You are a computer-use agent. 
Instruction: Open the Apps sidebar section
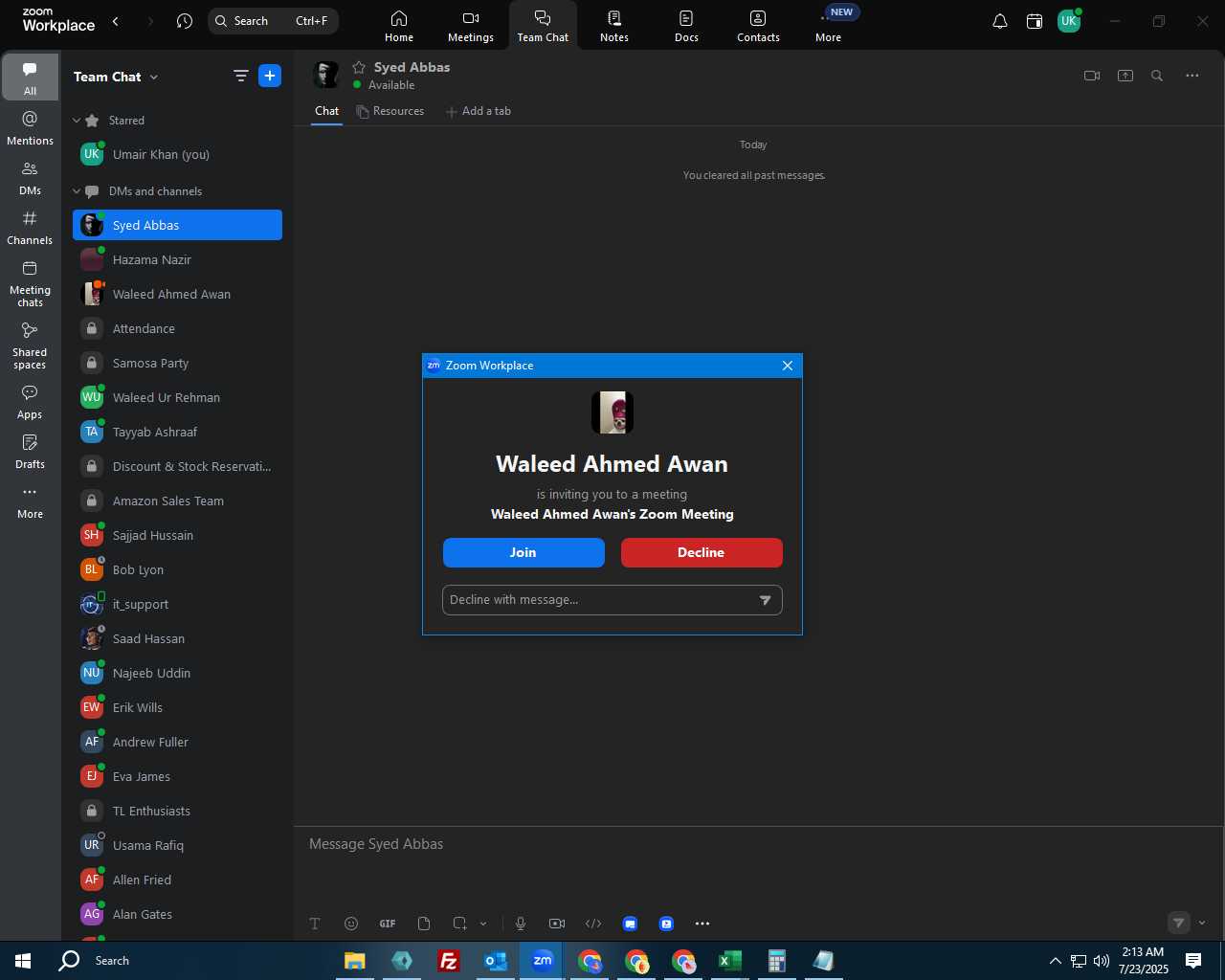30,402
